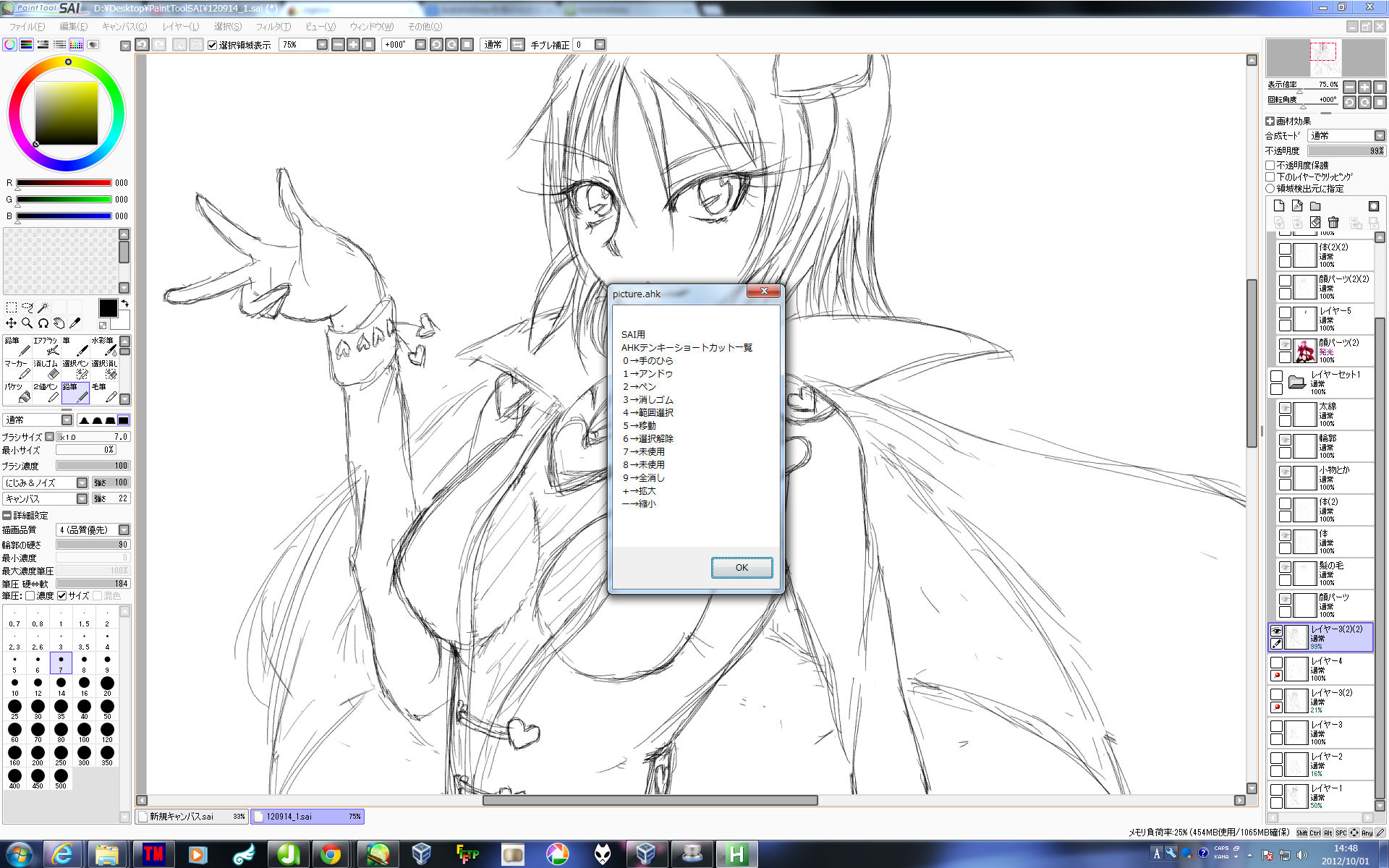Open the 合成モード blending mode dropdown

[x=1379, y=136]
